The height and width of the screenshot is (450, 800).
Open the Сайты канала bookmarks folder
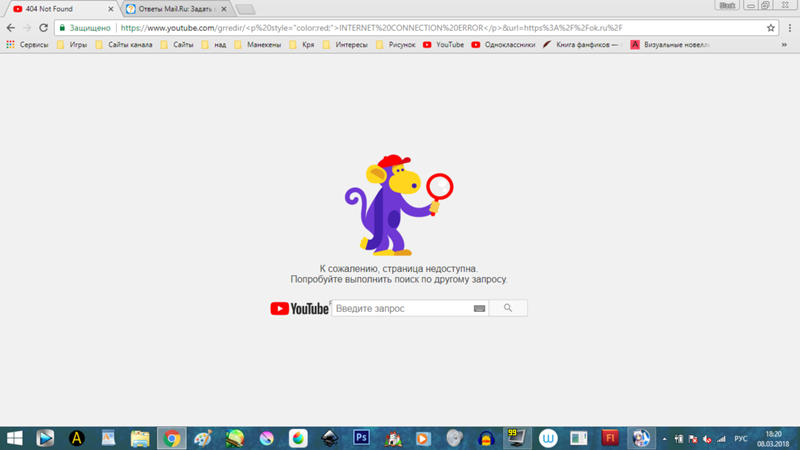pos(124,45)
